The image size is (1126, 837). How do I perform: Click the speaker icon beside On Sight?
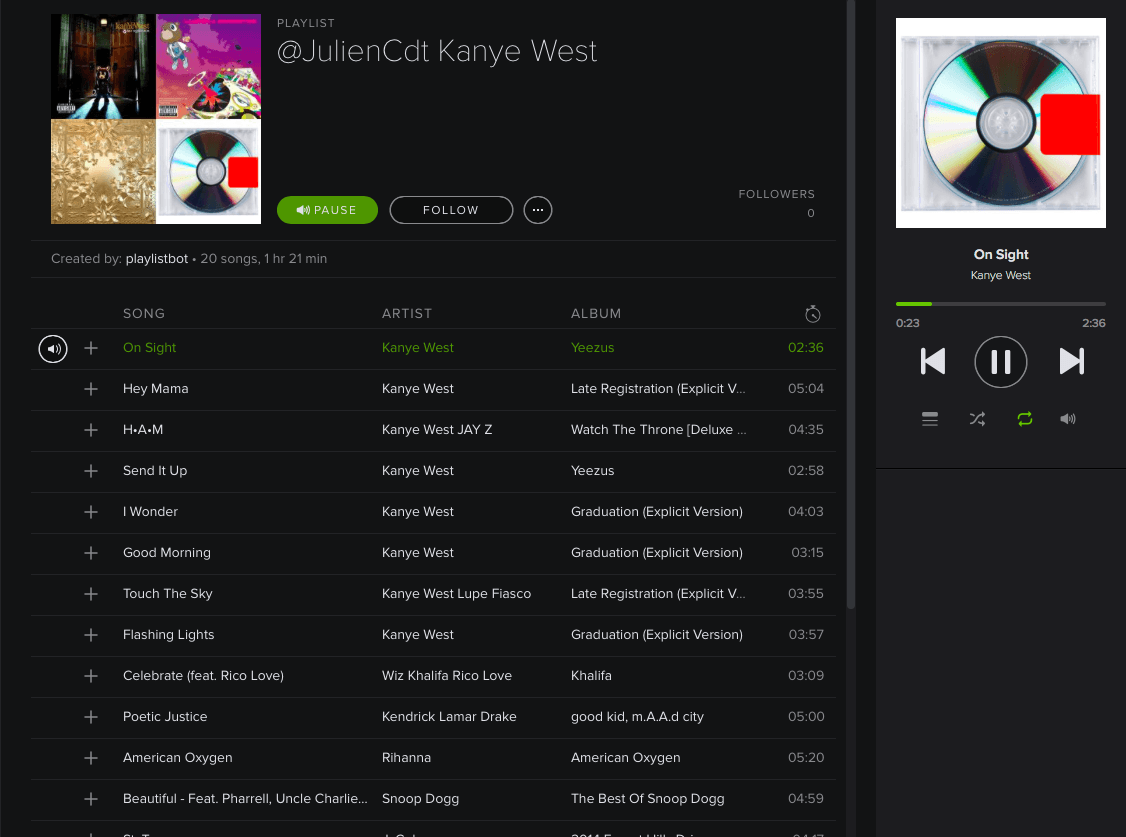(52, 349)
